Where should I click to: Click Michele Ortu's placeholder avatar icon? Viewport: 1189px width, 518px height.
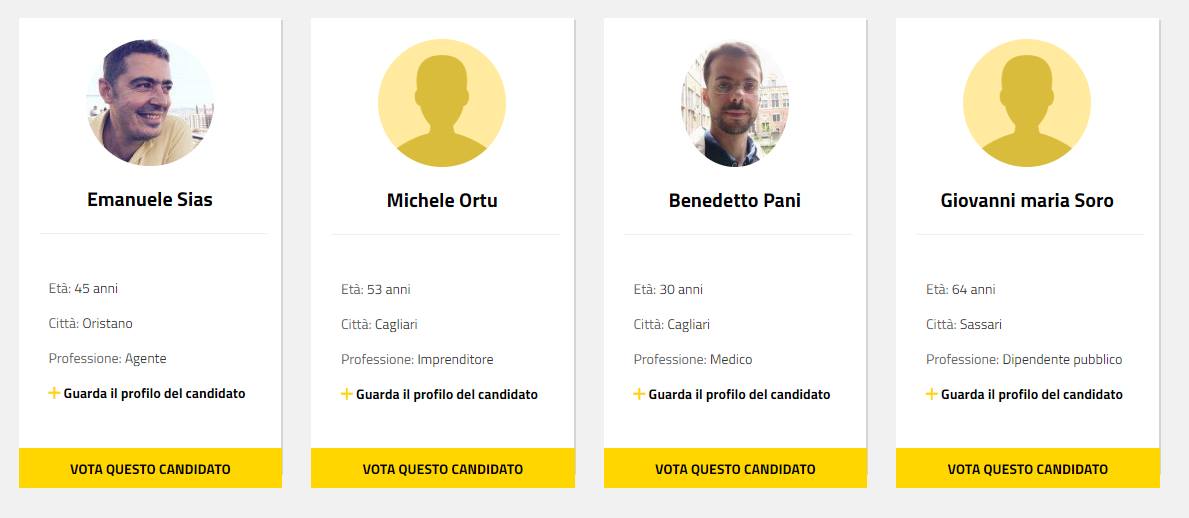click(x=442, y=103)
